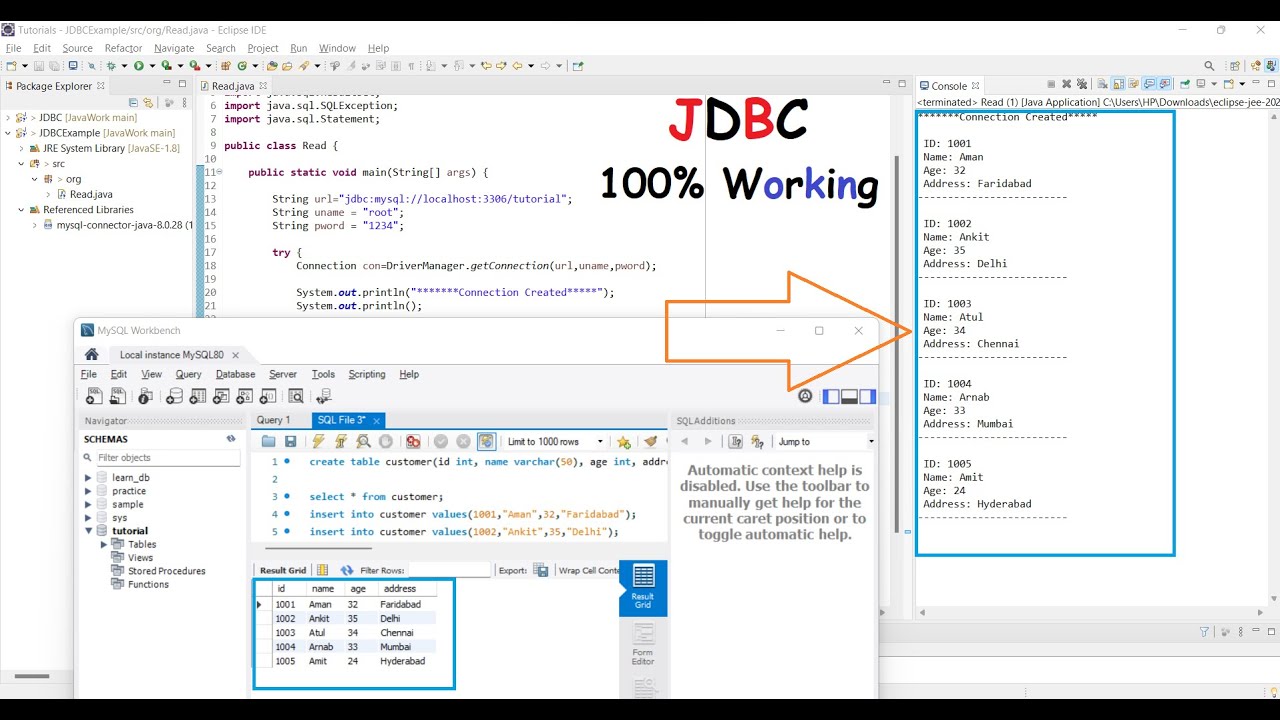
Task: Click the Save snippet star icon
Action: [624, 441]
